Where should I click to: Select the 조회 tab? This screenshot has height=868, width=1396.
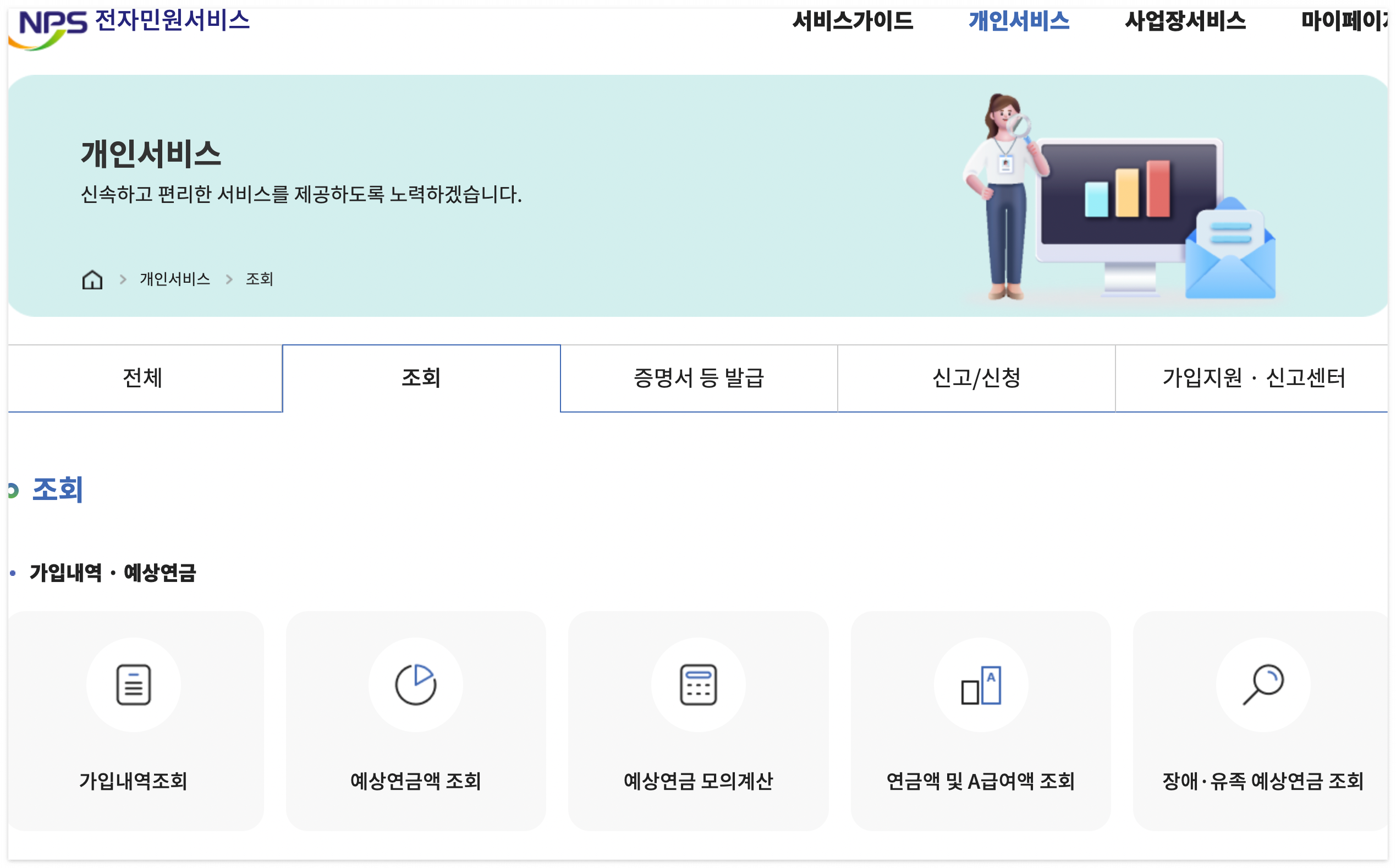[421, 378]
